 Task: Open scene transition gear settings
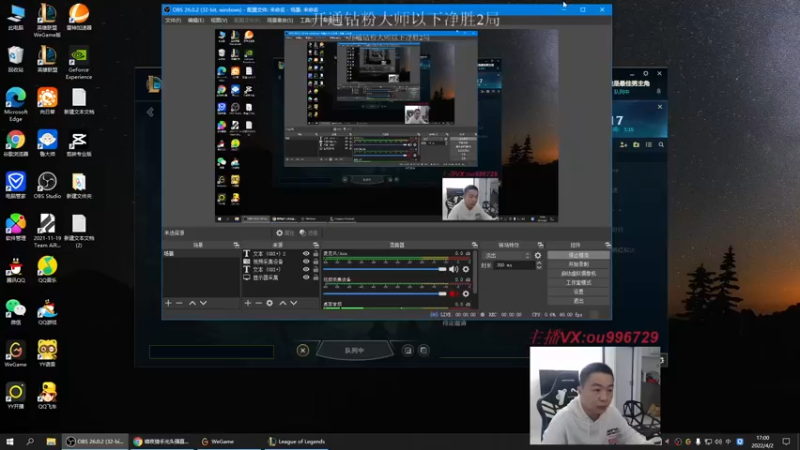(538, 256)
